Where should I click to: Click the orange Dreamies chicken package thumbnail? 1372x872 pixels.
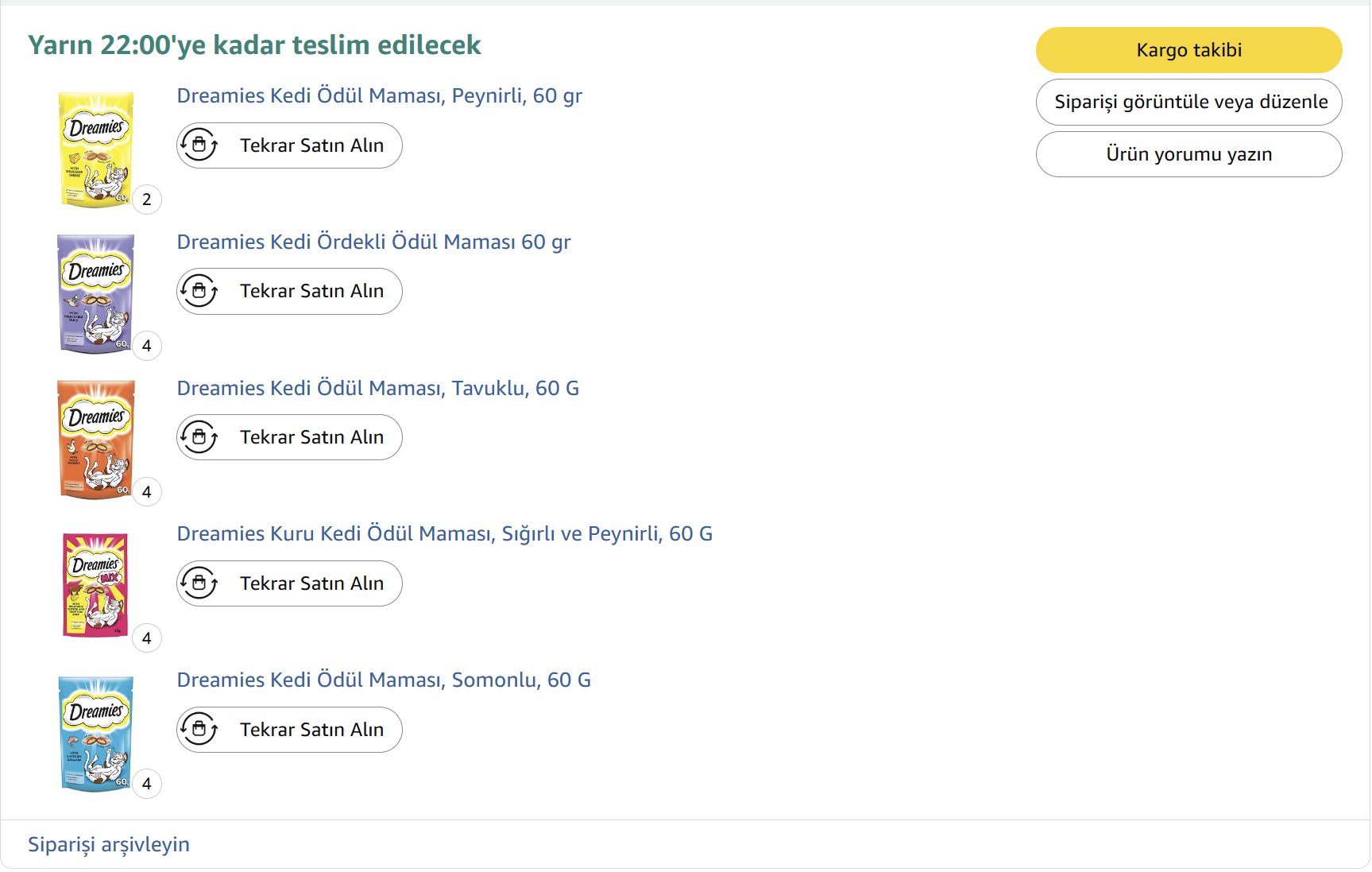coord(96,440)
